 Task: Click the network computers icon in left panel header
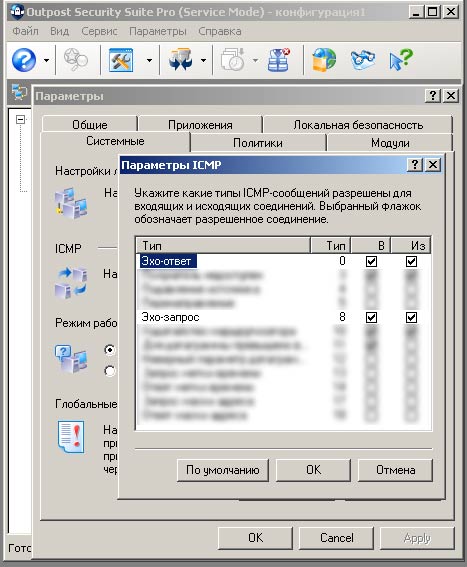19,92
